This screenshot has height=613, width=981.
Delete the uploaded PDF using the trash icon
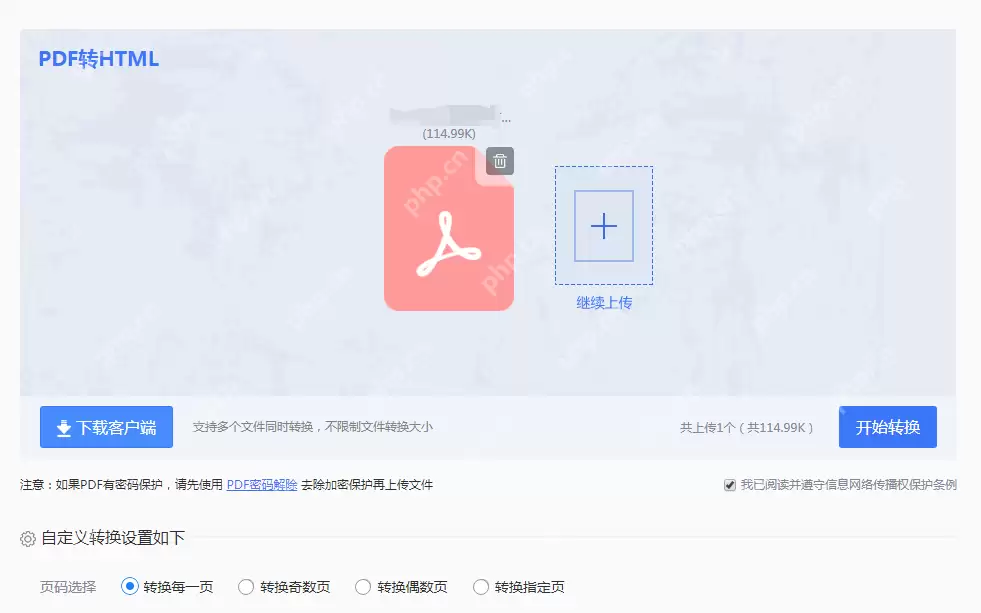[x=499, y=160]
